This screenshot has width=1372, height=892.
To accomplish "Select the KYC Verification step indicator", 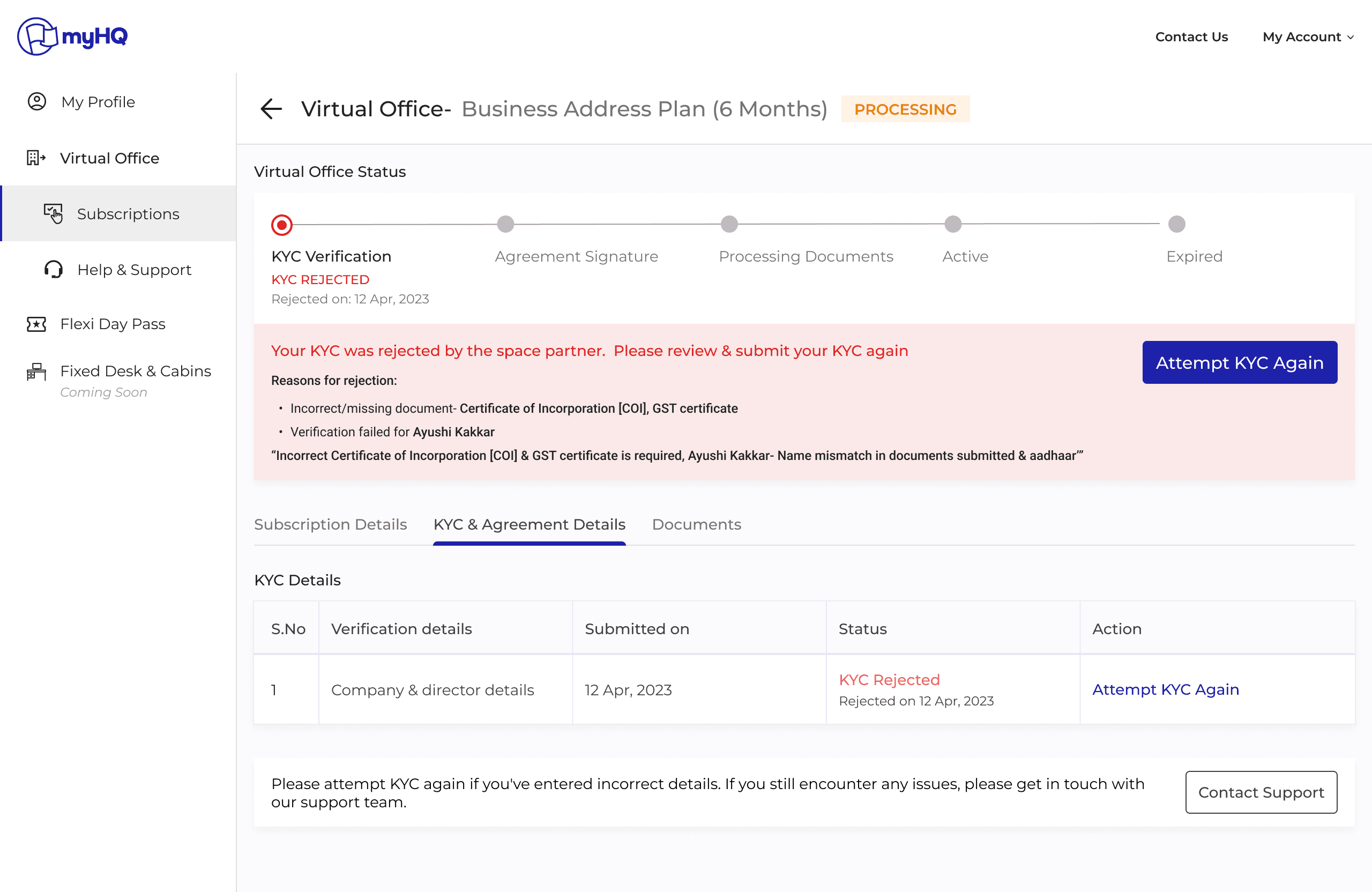I will [282, 225].
